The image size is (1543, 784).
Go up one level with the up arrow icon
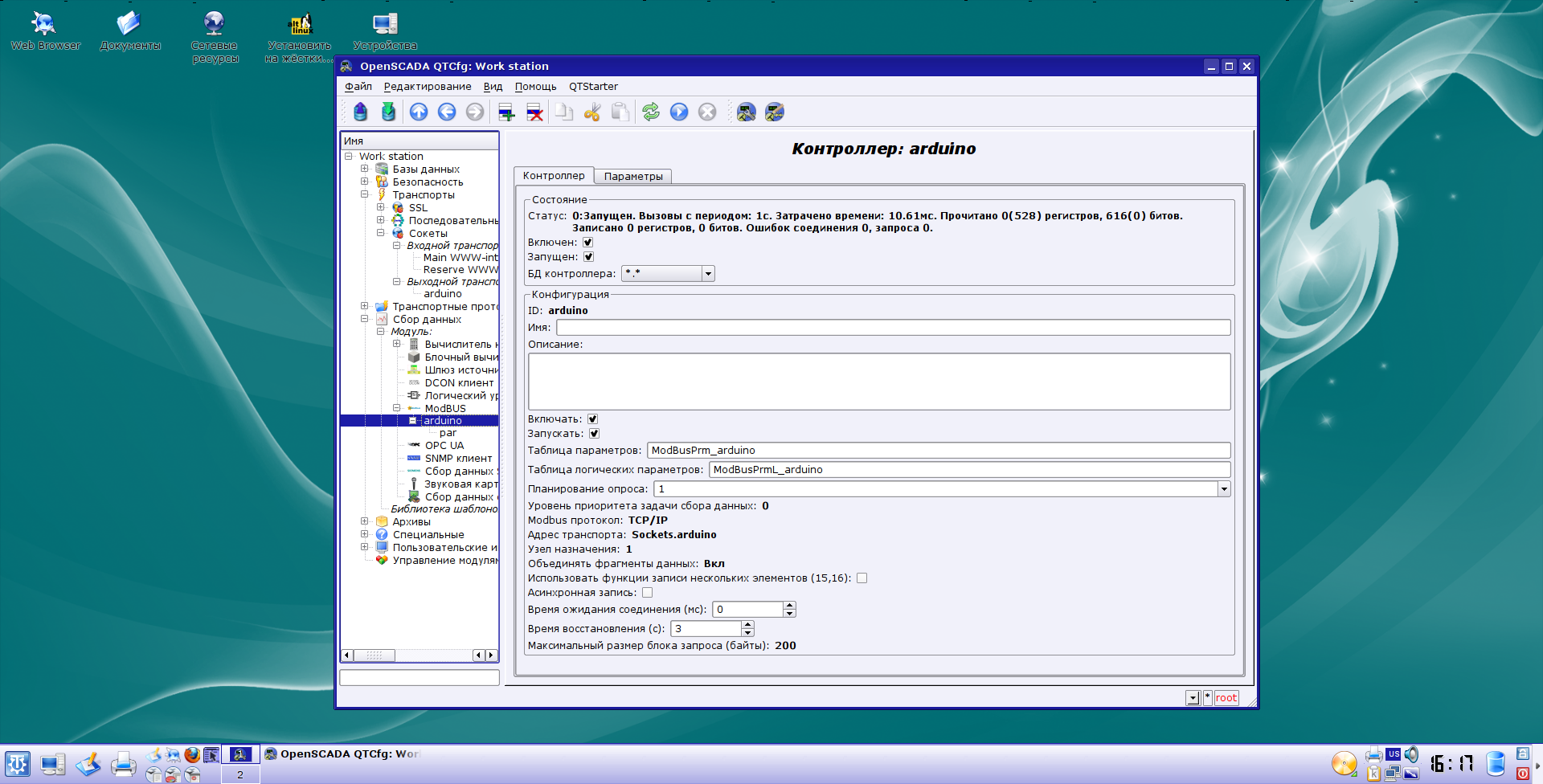[x=419, y=112]
